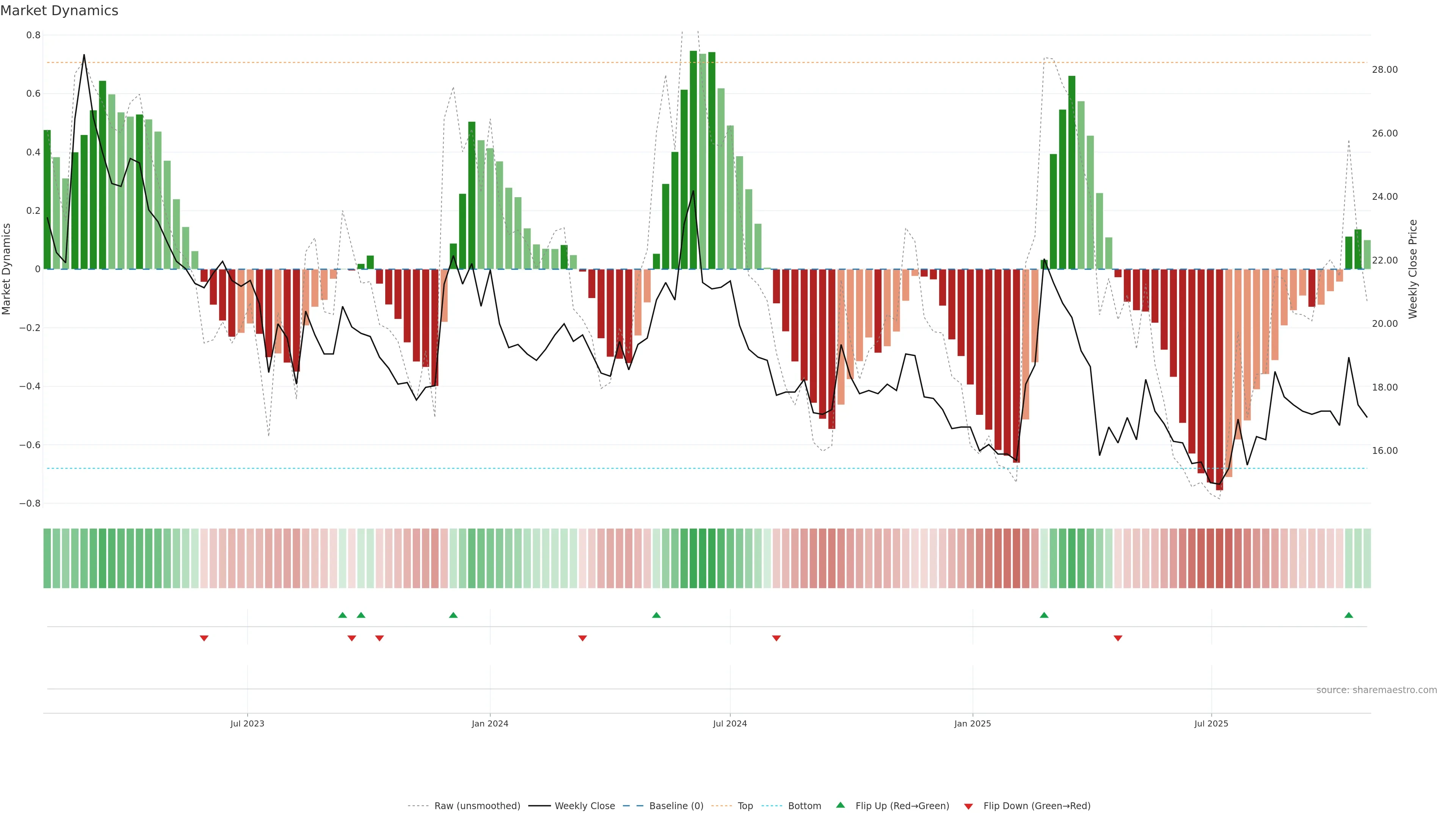This screenshot has height=819, width=1456.
Task: Toggle the Baseline (0) legend entry
Action: pyautogui.click(x=676, y=806)
